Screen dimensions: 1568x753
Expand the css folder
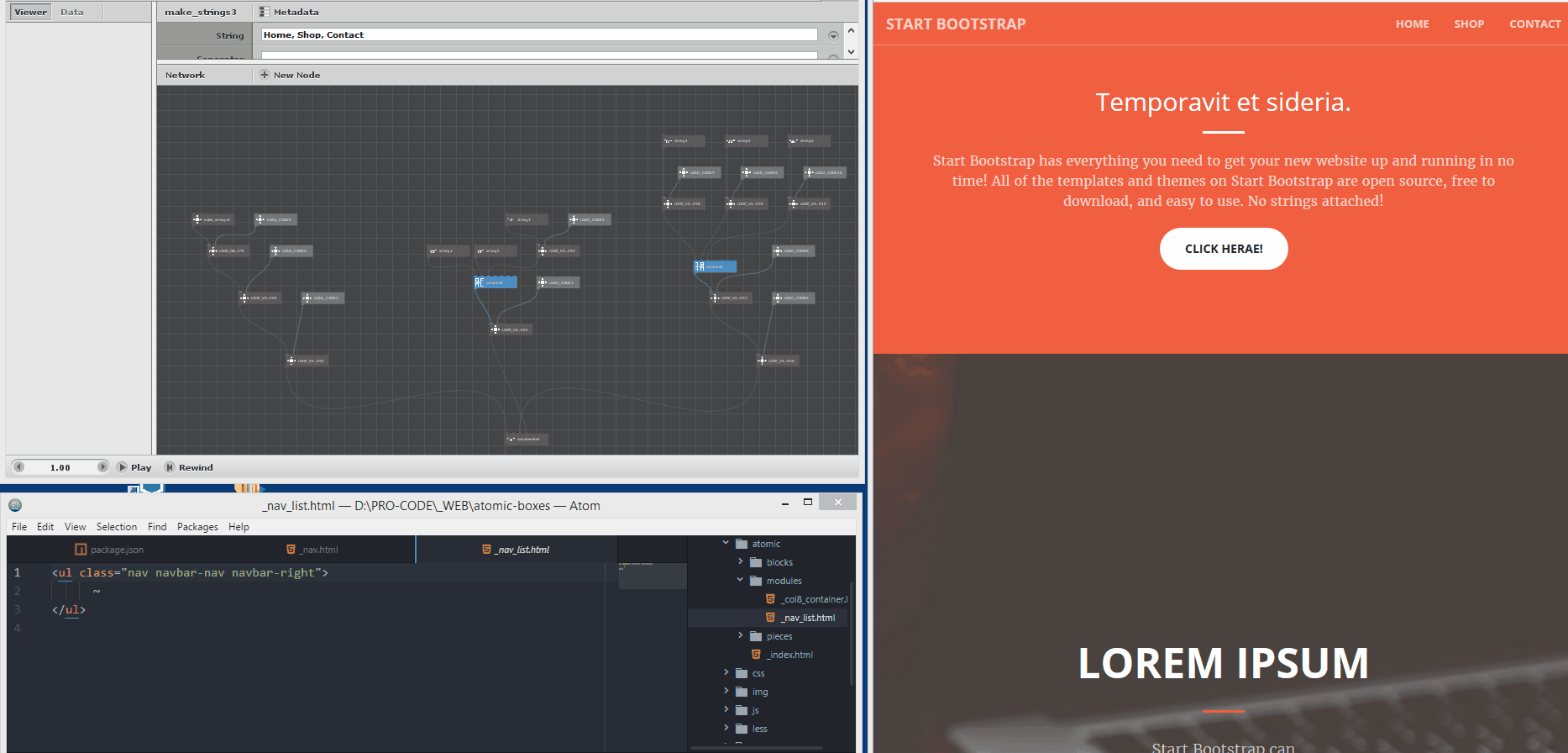726,673
